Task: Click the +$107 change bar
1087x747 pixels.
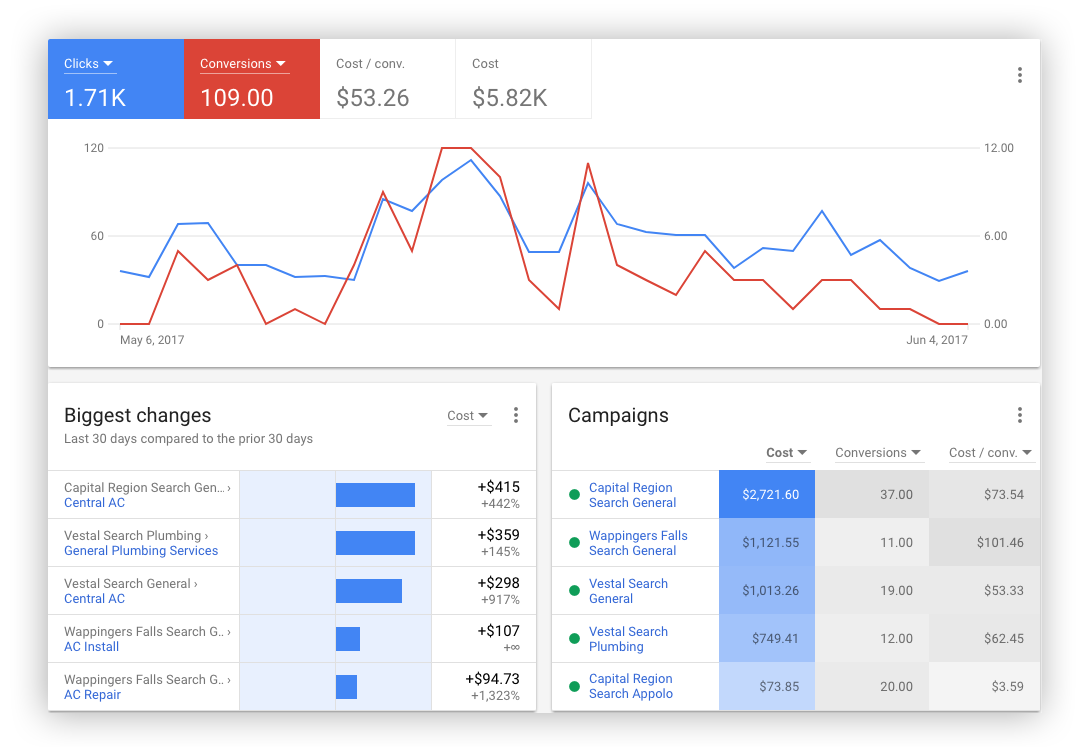Action: 348,638
